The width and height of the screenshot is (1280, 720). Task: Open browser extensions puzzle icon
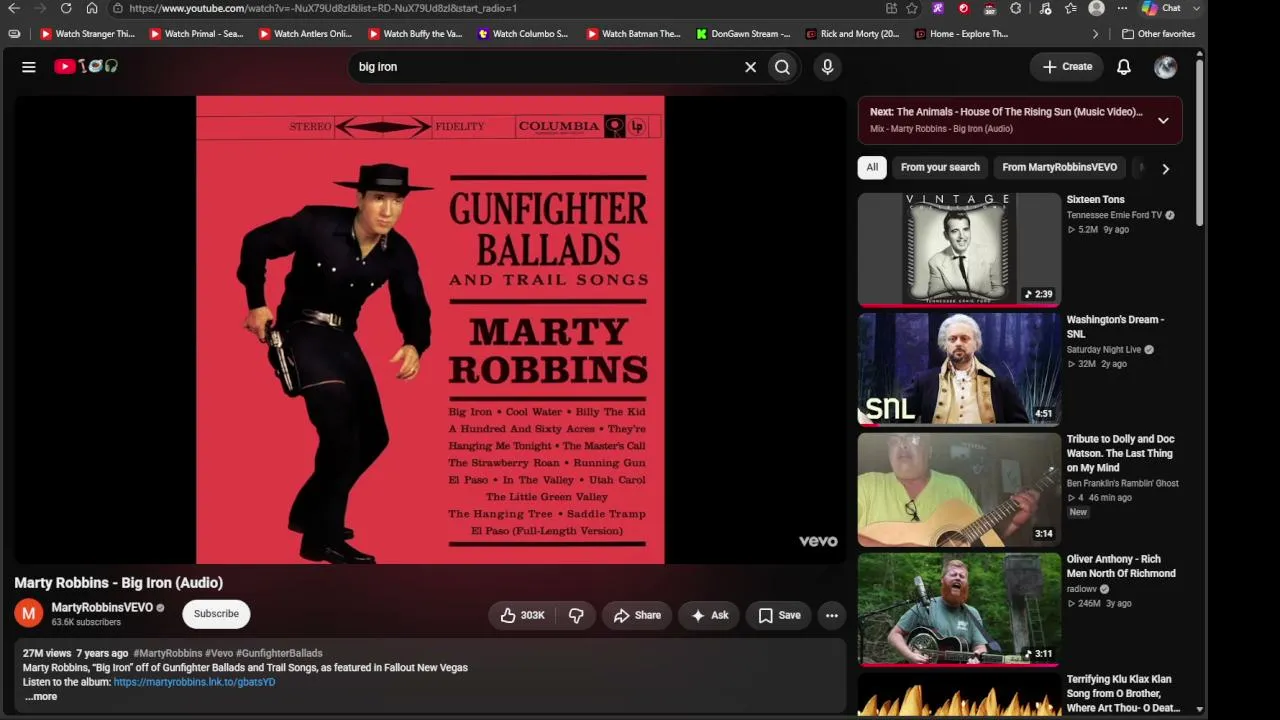[x=1016, y=8]
